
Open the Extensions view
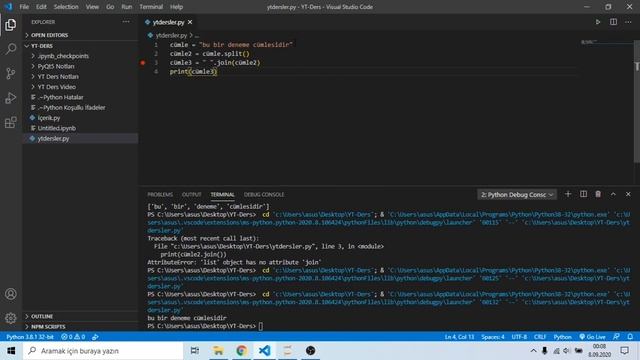coord(11,122)
